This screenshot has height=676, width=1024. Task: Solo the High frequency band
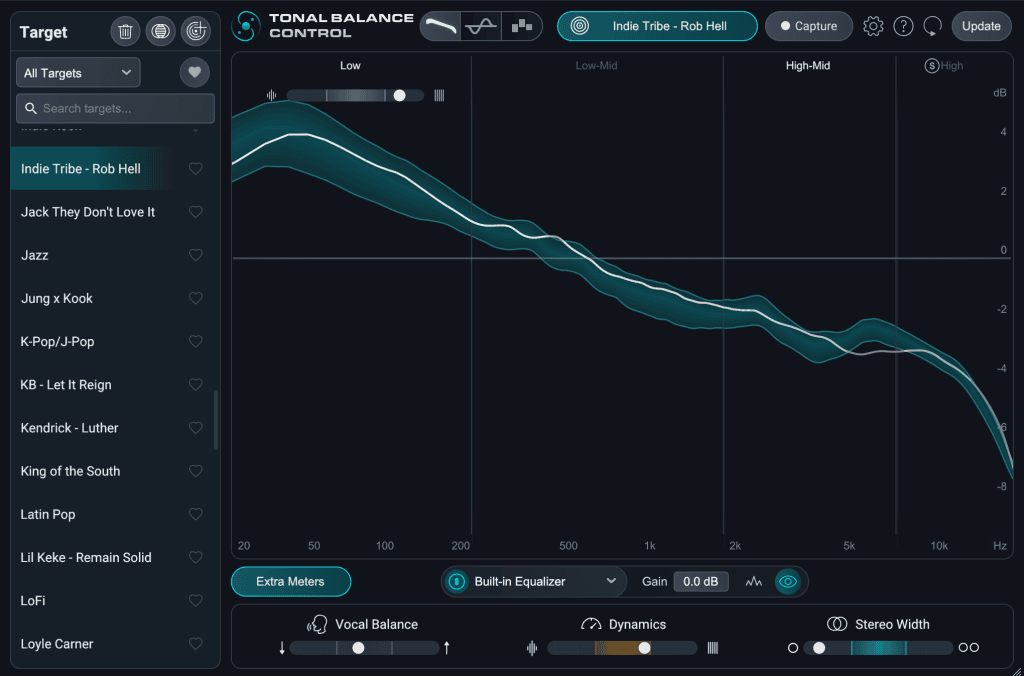pyautogui.click(x=932, y=65)
